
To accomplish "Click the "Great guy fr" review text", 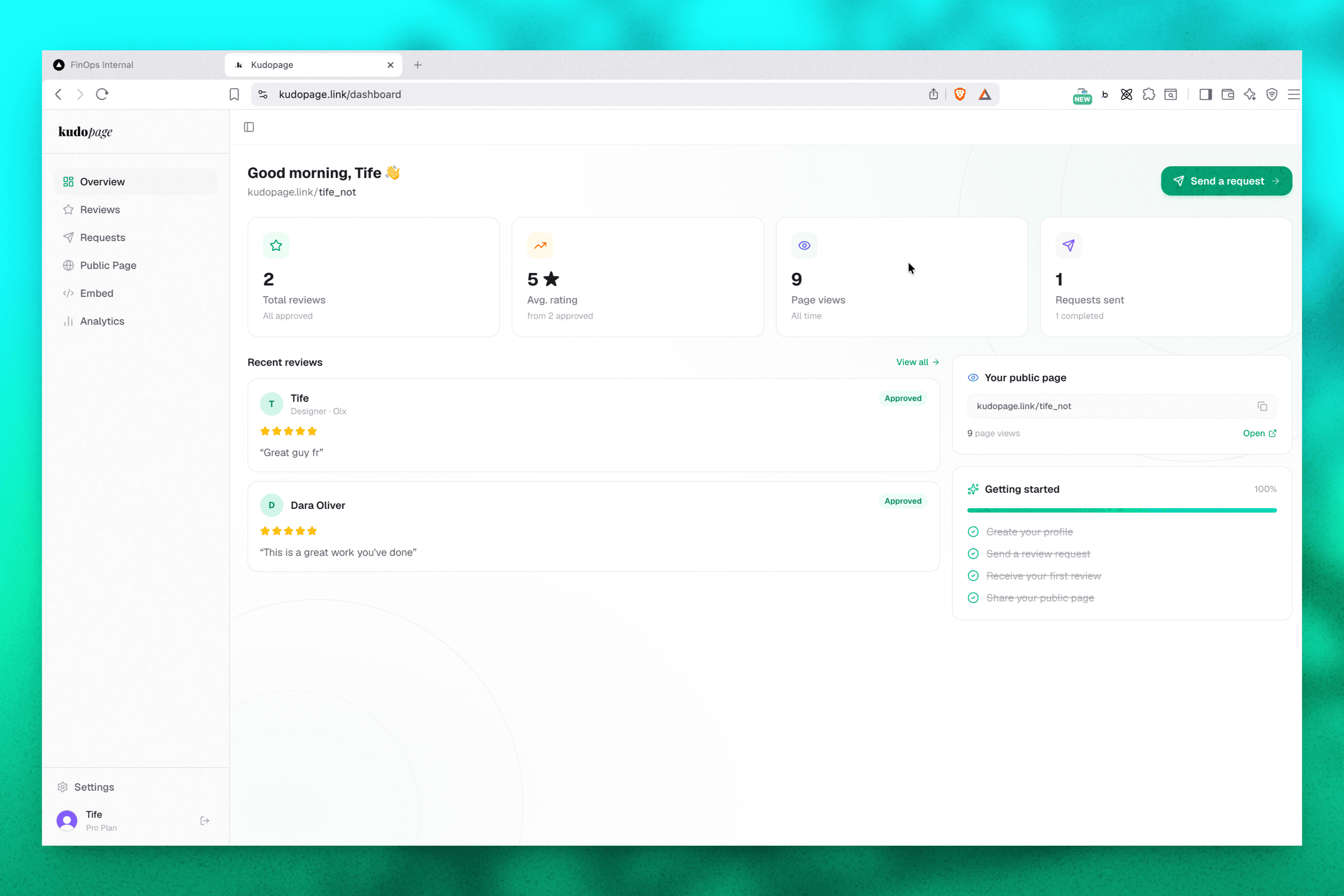I will click(x=292, y=453).
